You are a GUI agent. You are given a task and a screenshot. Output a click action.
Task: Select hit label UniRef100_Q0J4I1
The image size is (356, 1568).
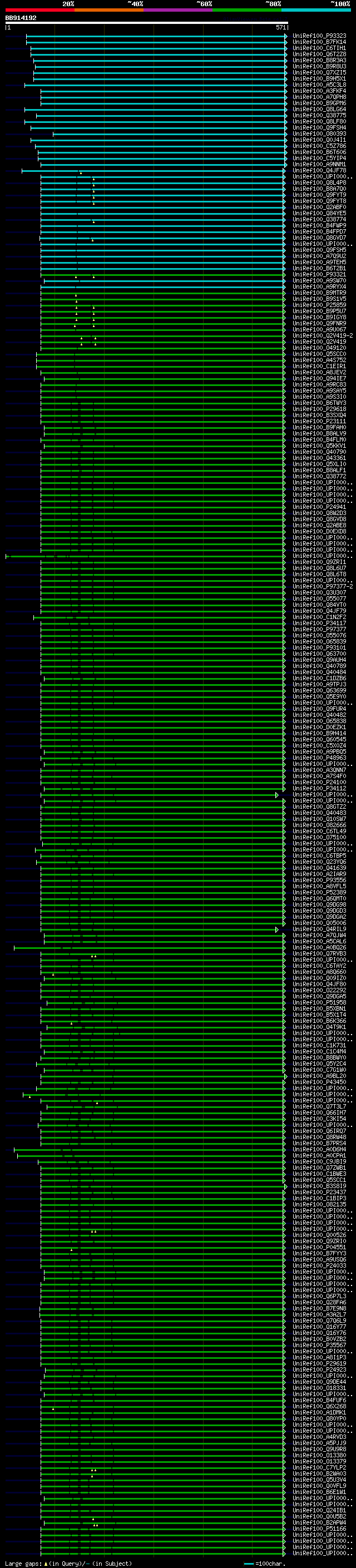[x=319, y=140]
